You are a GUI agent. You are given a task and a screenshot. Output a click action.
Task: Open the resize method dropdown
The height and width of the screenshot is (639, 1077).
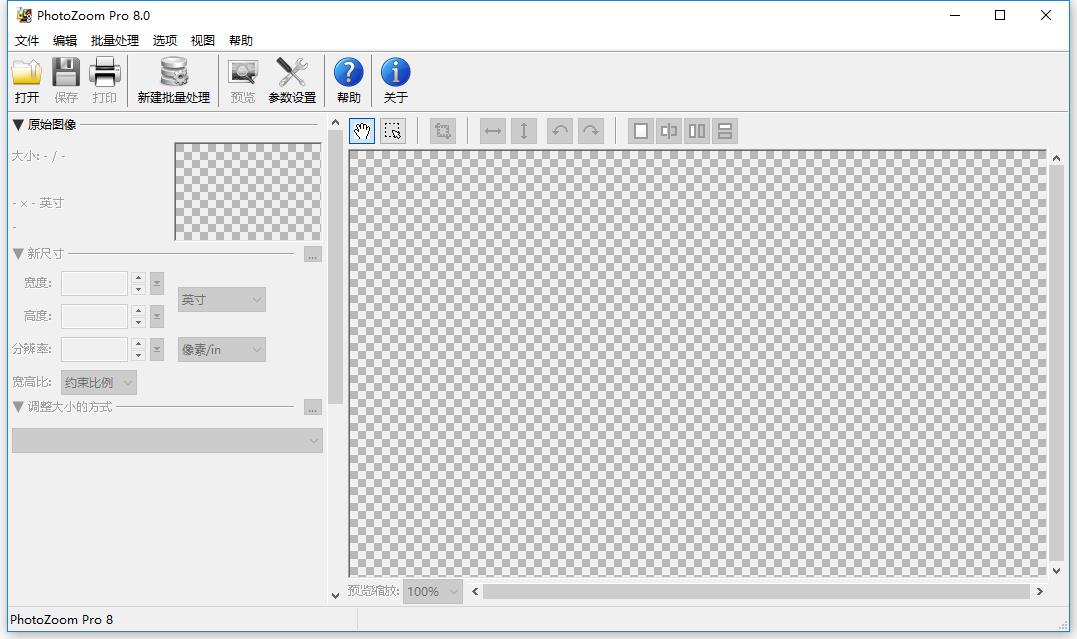pyautogui.click(x=167, y=440)
